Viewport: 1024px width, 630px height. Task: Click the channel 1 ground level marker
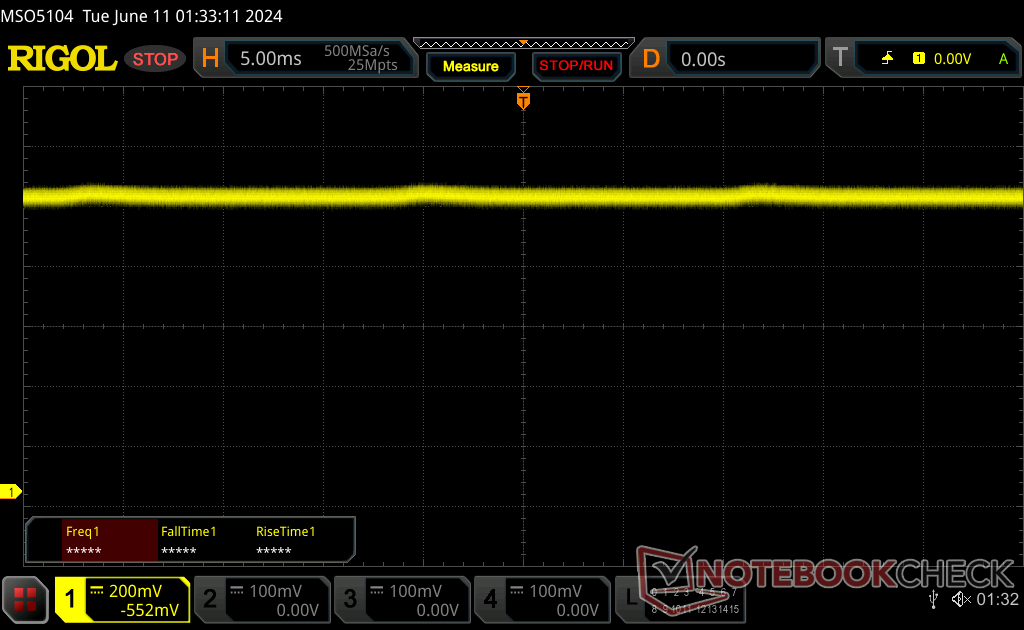tap(11, 492)
